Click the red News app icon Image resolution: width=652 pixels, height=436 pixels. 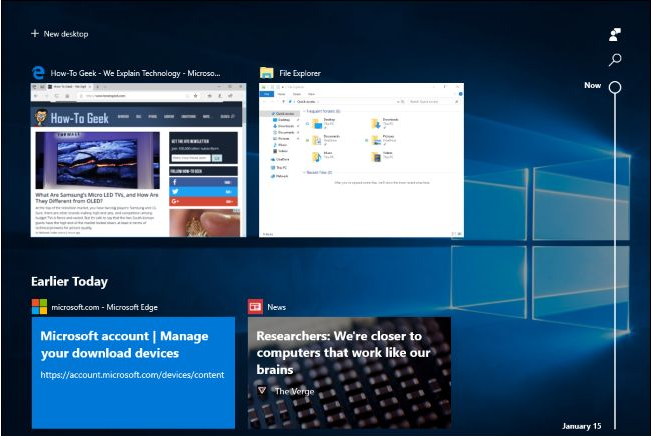click(x=255, y=307)
